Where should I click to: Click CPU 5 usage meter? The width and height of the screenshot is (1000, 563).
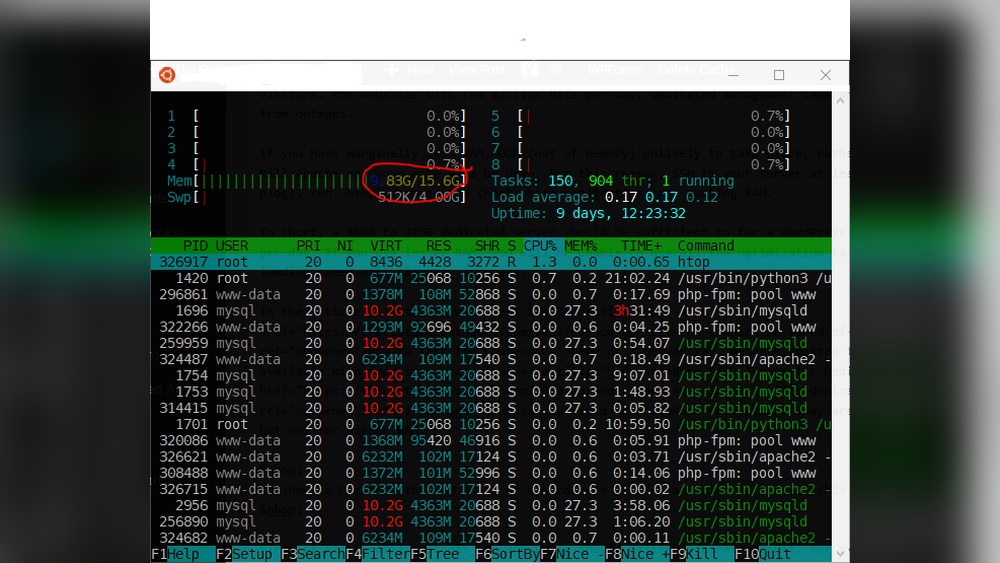(641, 116)
